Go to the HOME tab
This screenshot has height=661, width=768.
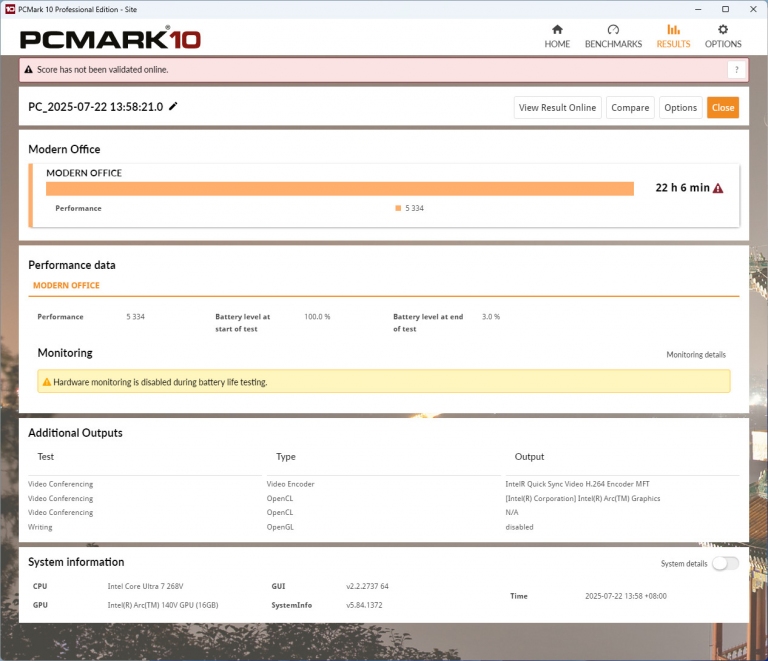point(557,37)
